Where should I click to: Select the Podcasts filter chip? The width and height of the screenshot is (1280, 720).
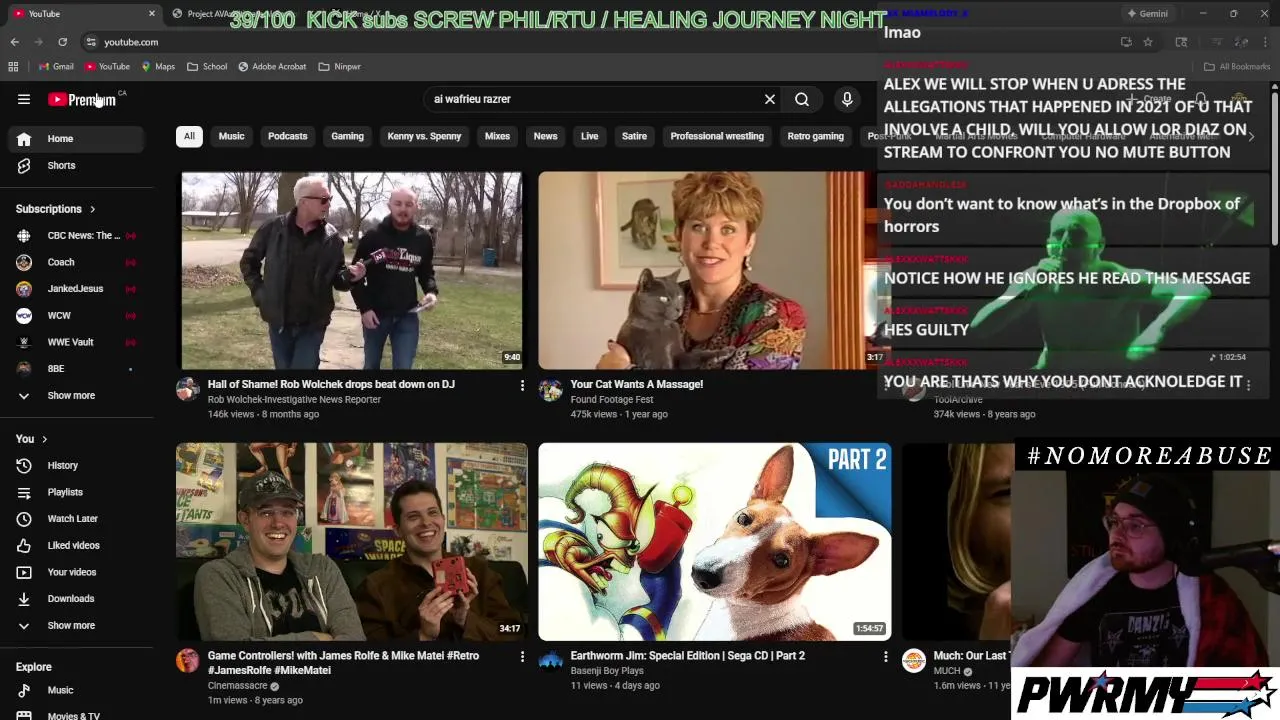pos(287,136)
